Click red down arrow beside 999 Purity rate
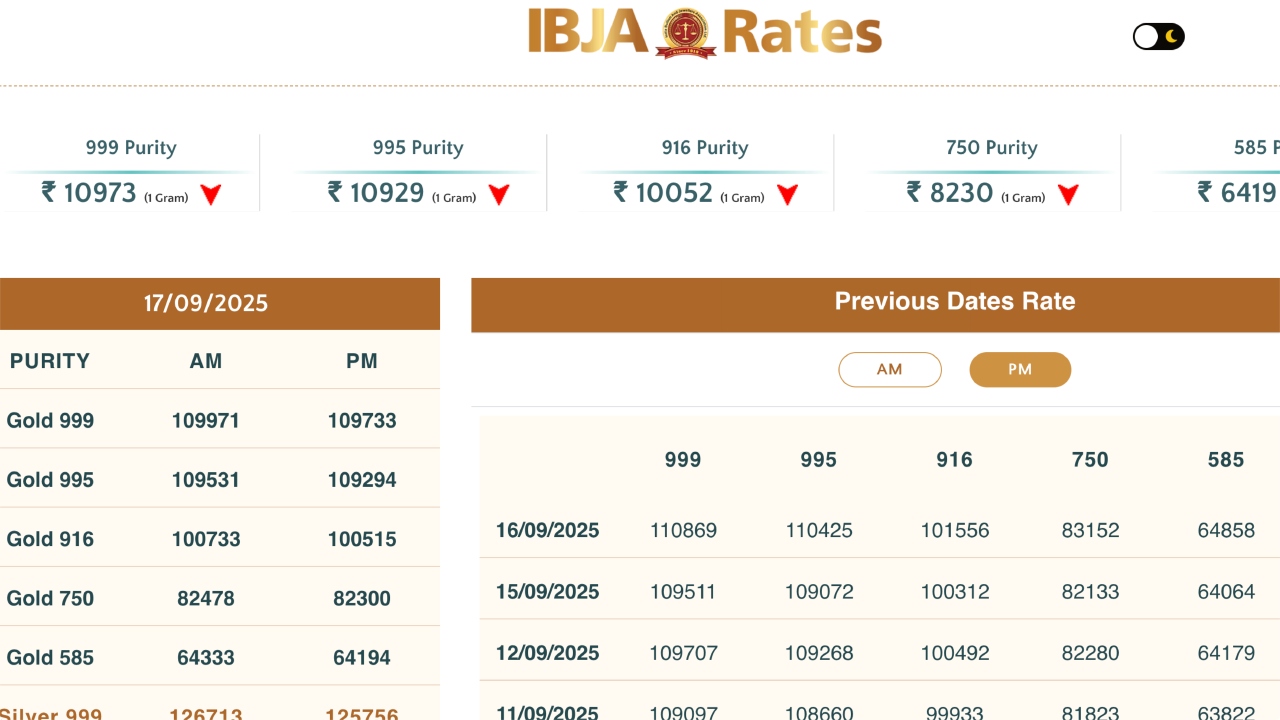 pos(210,195)
